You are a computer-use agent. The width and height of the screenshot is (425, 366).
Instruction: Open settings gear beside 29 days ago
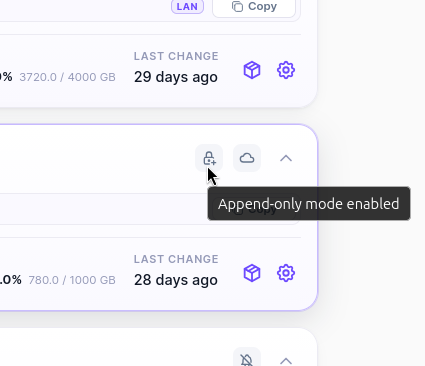click(x=286, y=70)
